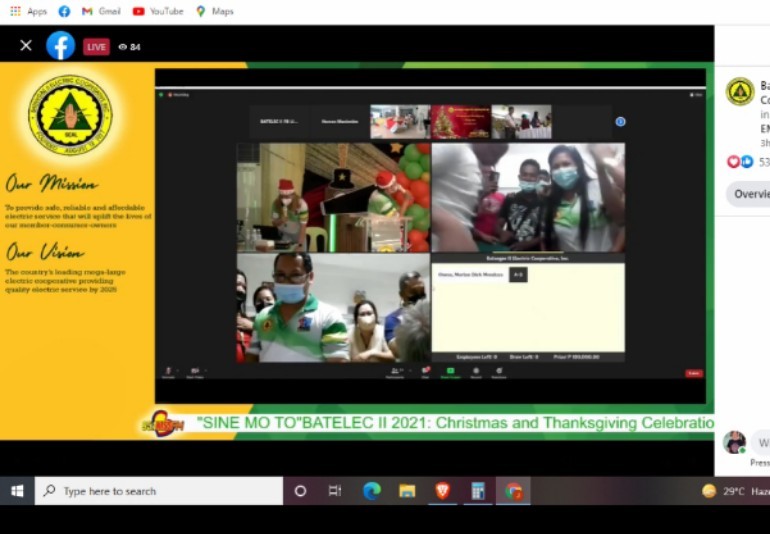Open the Maps bookmark
770x534 pixels.
tap(215, 11)
